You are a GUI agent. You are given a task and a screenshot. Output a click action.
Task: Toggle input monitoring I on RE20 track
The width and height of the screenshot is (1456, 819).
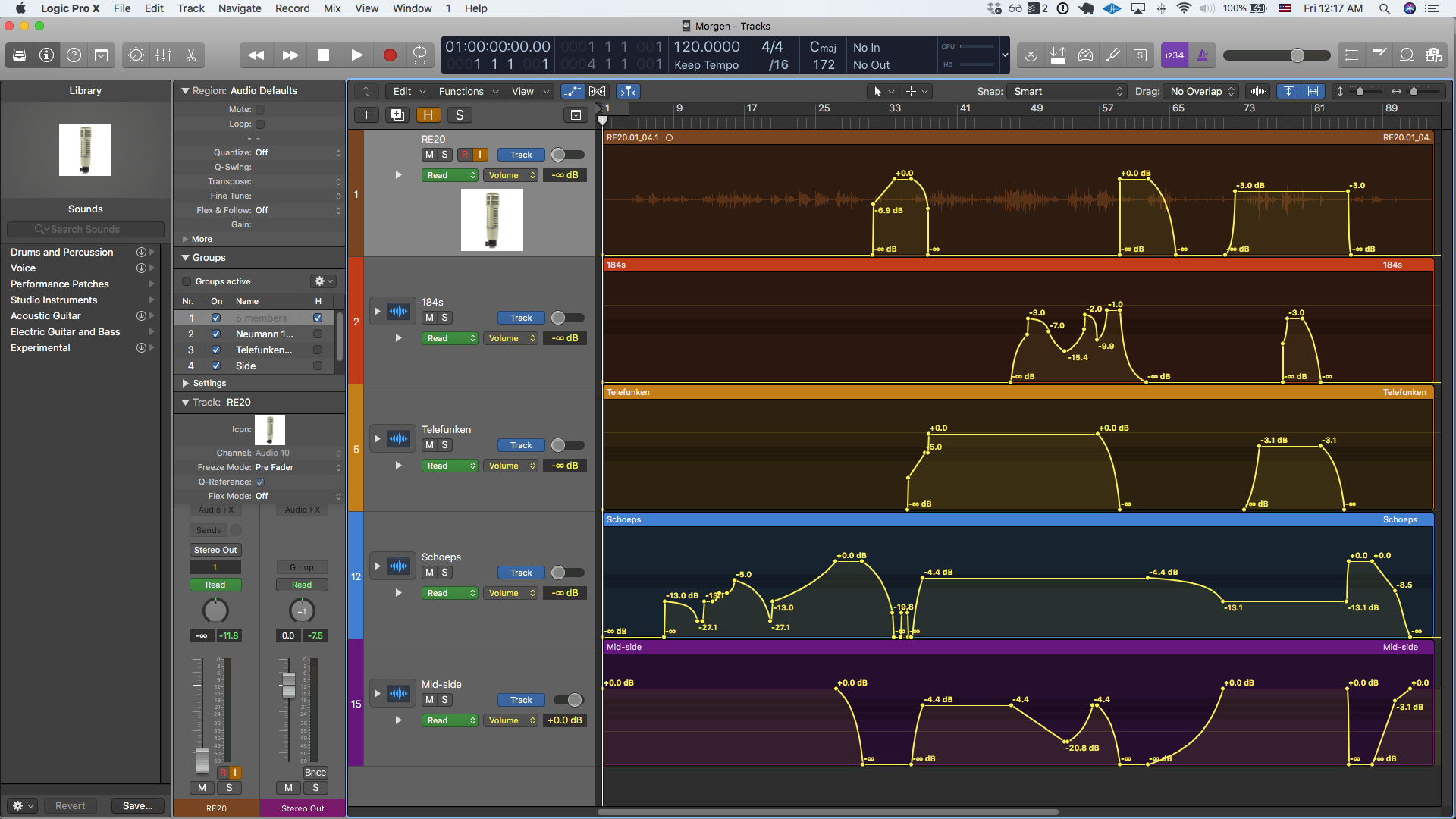(x=480, y=155)
